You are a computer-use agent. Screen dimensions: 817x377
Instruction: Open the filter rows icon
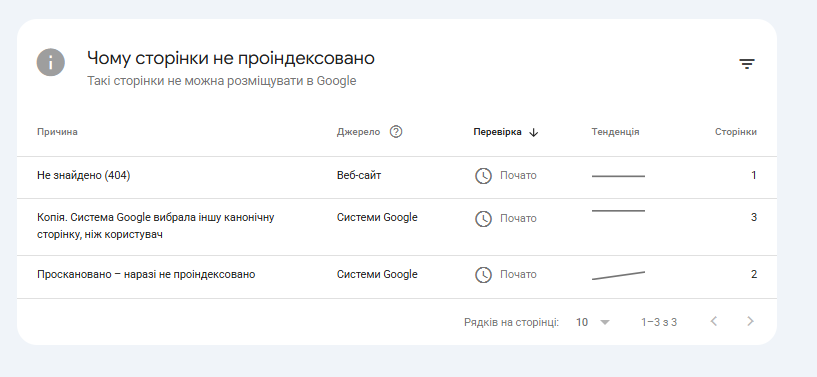[747, 64]
